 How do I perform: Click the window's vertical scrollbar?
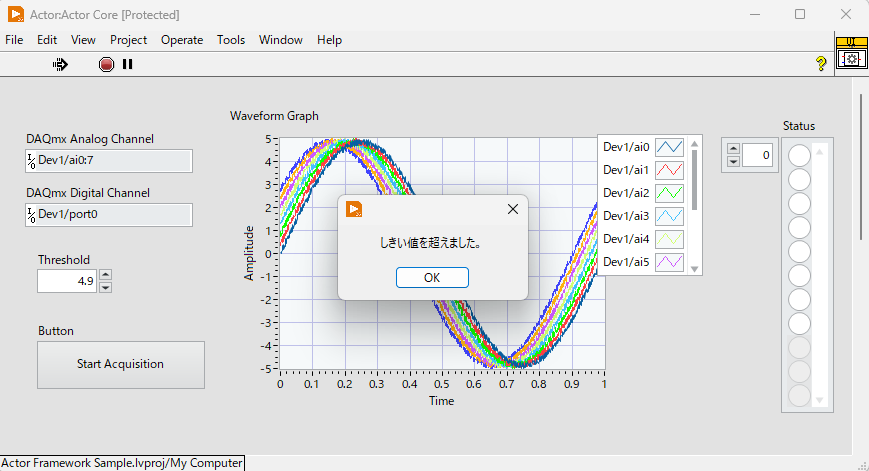pyautogui.click(x=861, y=167)
